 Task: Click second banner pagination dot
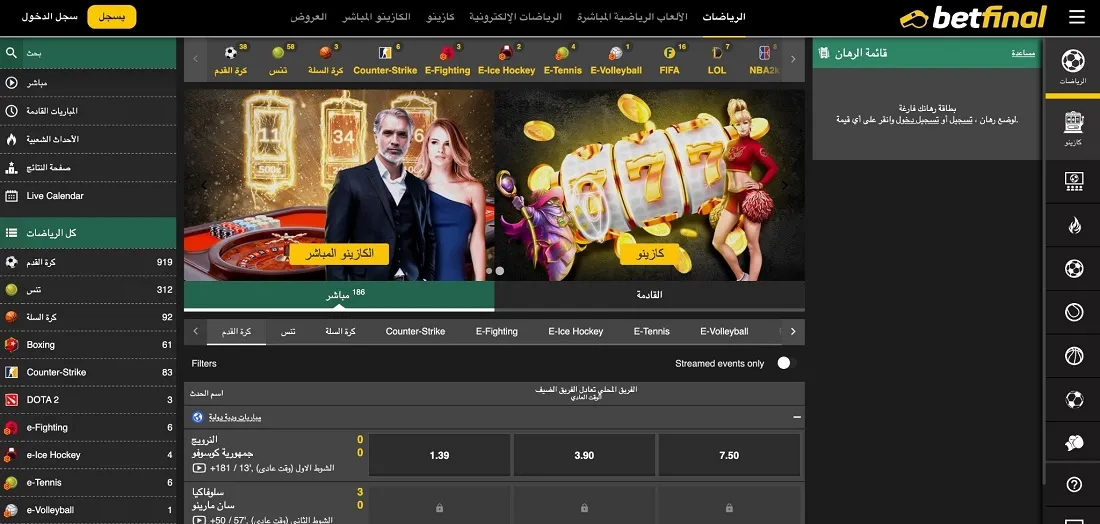[499, 271]
